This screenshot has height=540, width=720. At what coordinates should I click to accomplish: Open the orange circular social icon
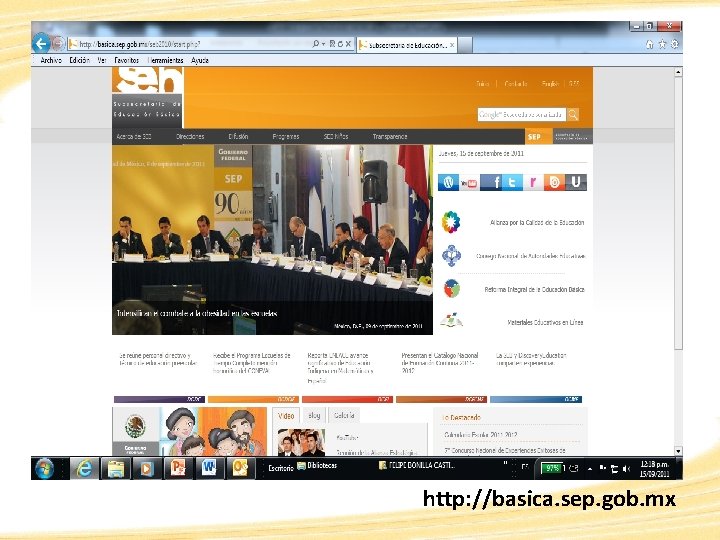pyautogui.click(x=554, y=183)
